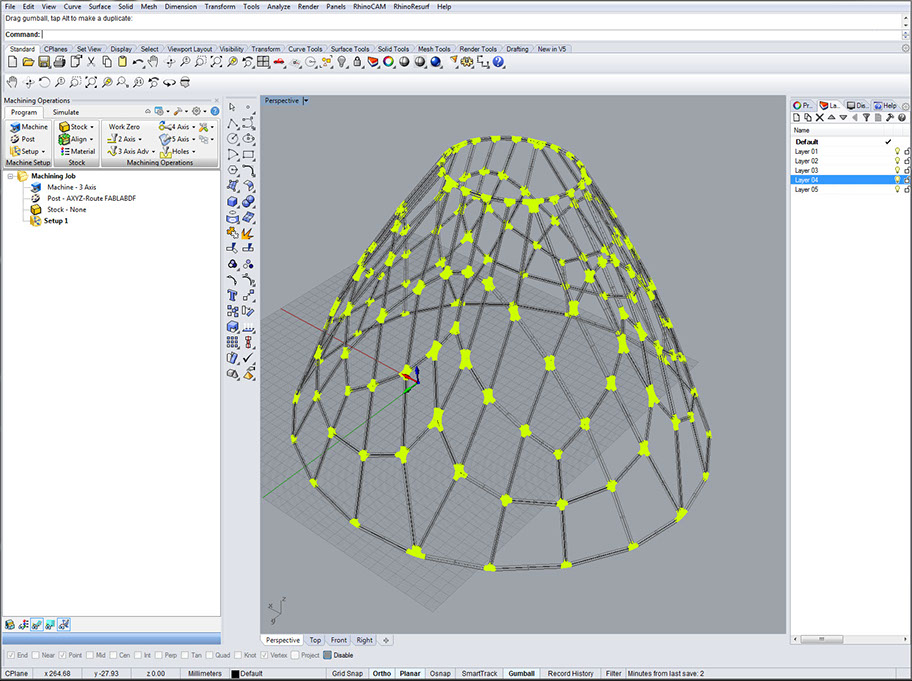Toggle Grid Snap in the status bar

(x=347, y=673)
